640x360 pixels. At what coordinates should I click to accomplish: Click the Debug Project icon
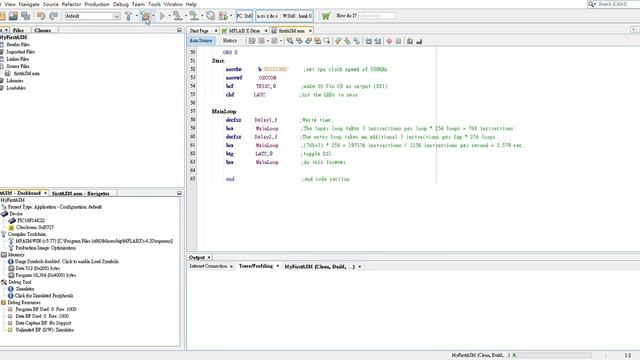pos(223,16)
